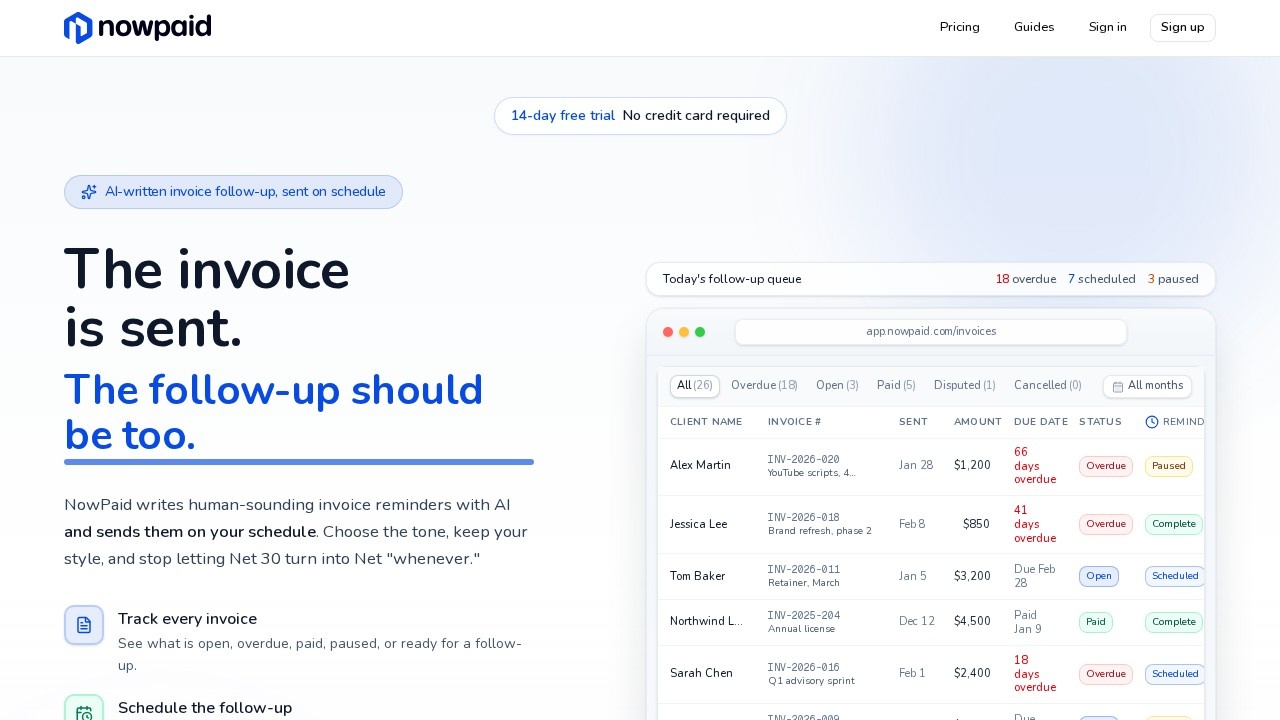
Task: Click the Overdue status badge for Sarah Chen
Action: click(1106, 674)
